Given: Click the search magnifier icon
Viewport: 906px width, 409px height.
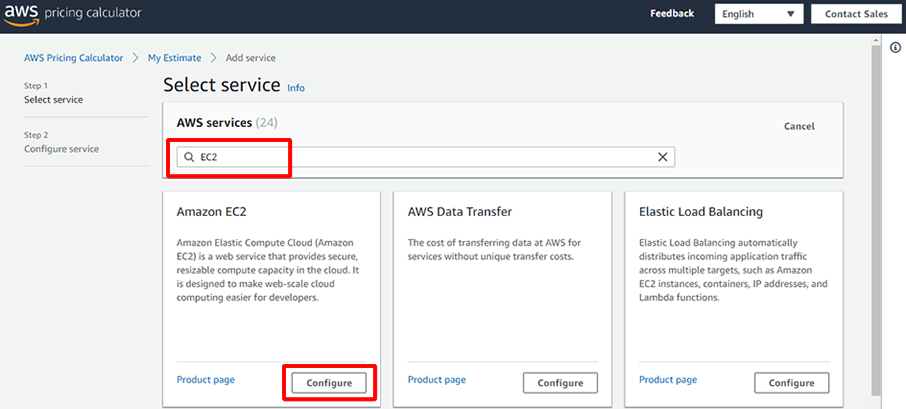Looking at the screenshot, I should [x=189, y=157].
